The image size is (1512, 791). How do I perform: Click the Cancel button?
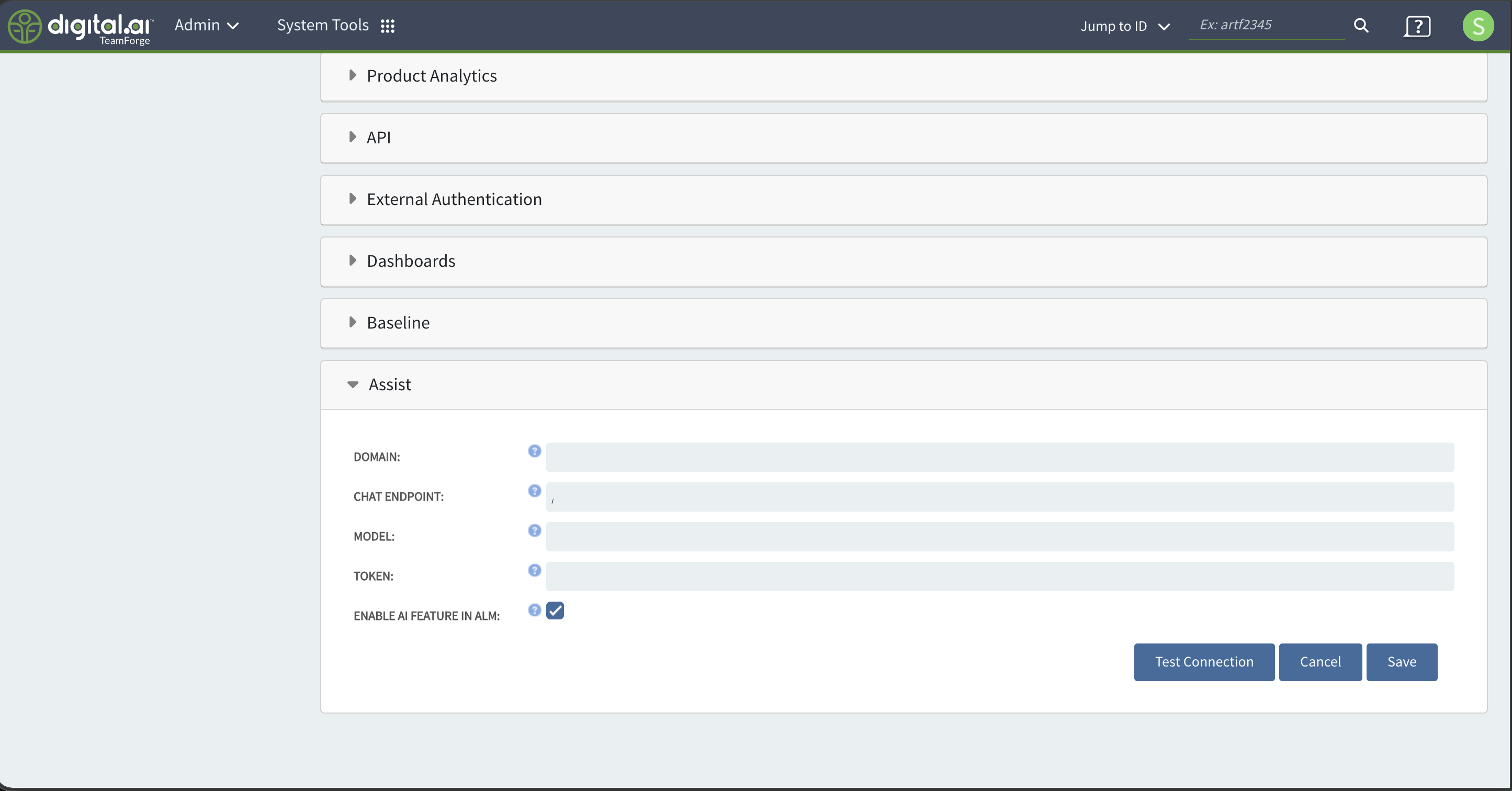tap(1320, 662)
